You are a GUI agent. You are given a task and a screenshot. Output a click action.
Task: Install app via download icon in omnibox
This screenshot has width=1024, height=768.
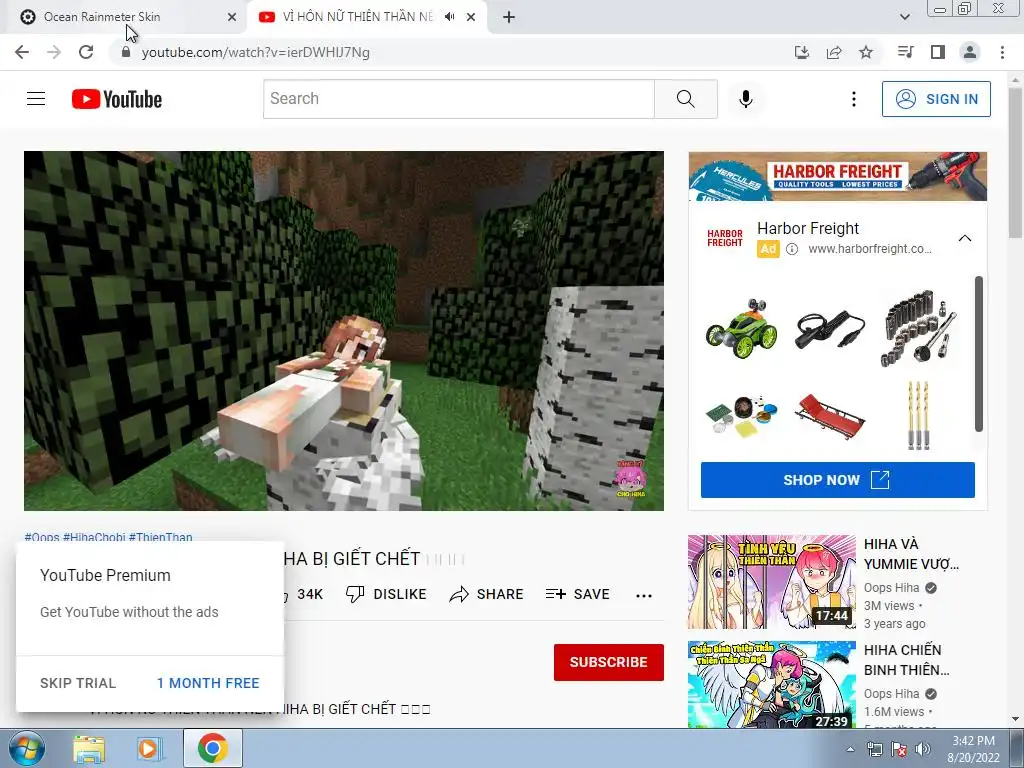click(802, 52)
